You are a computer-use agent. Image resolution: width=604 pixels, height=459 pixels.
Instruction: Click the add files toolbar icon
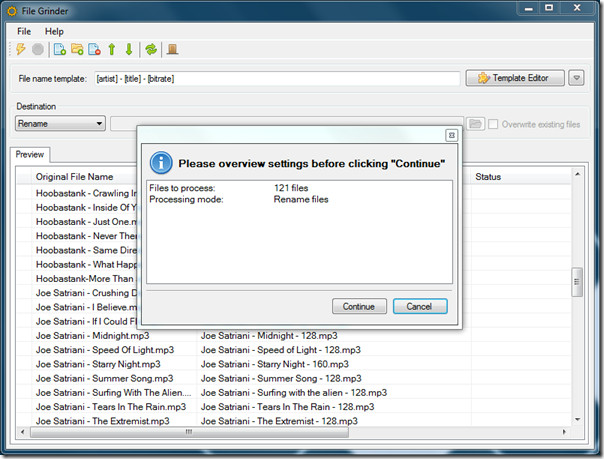click(x=60, y=49)
